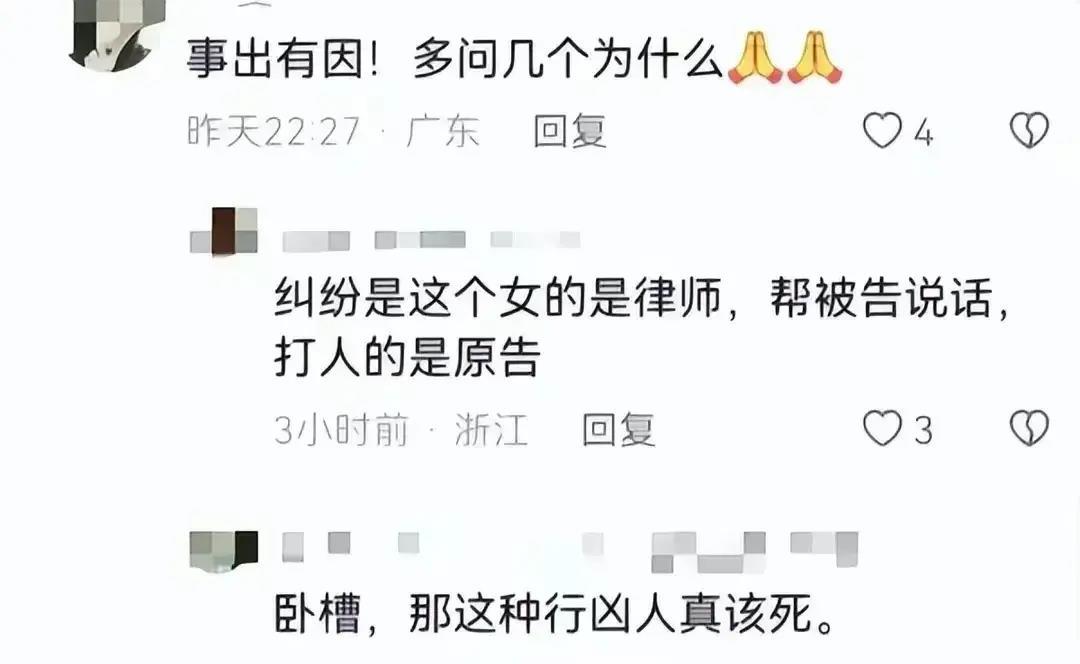Tap the like count 4
The image size is (1080, 664).
click(924, 132)
